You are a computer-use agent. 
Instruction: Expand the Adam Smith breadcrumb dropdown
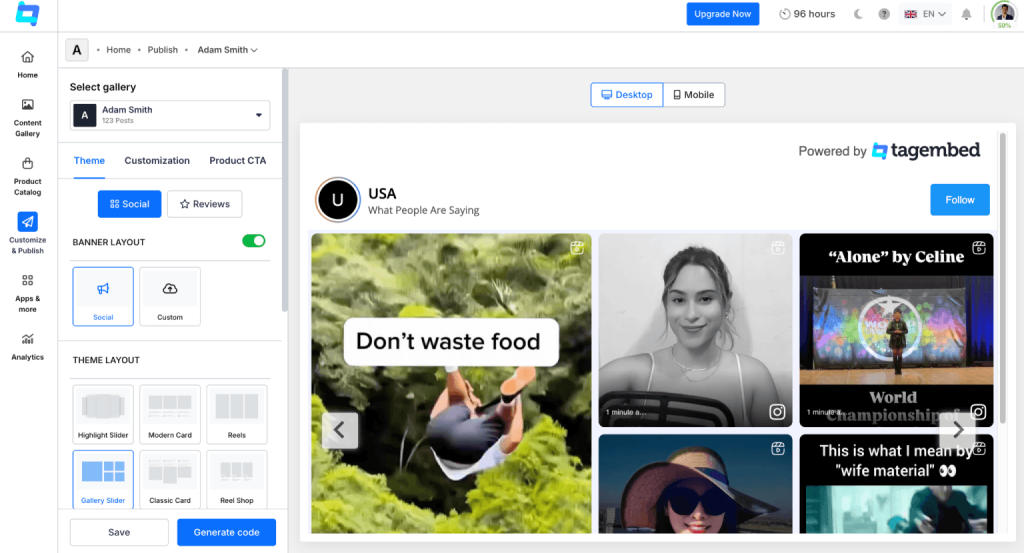pyautogui.click(x=227, y=50)
